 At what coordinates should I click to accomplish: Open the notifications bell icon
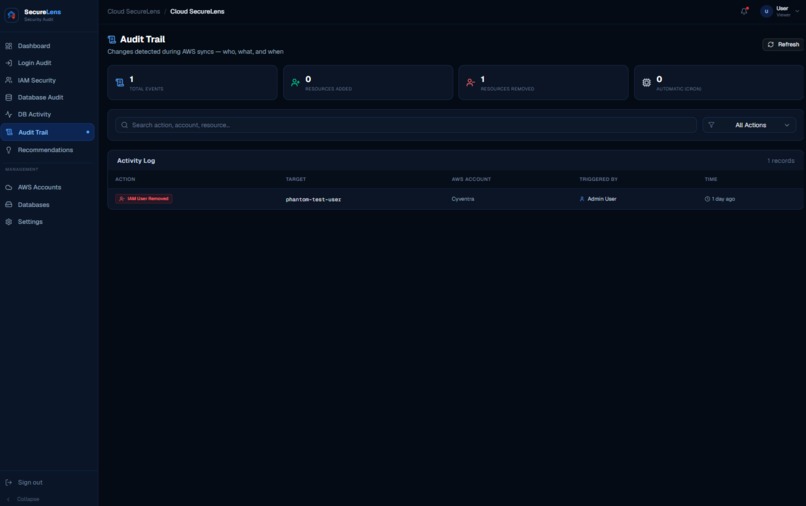click(x=744, y=11)
